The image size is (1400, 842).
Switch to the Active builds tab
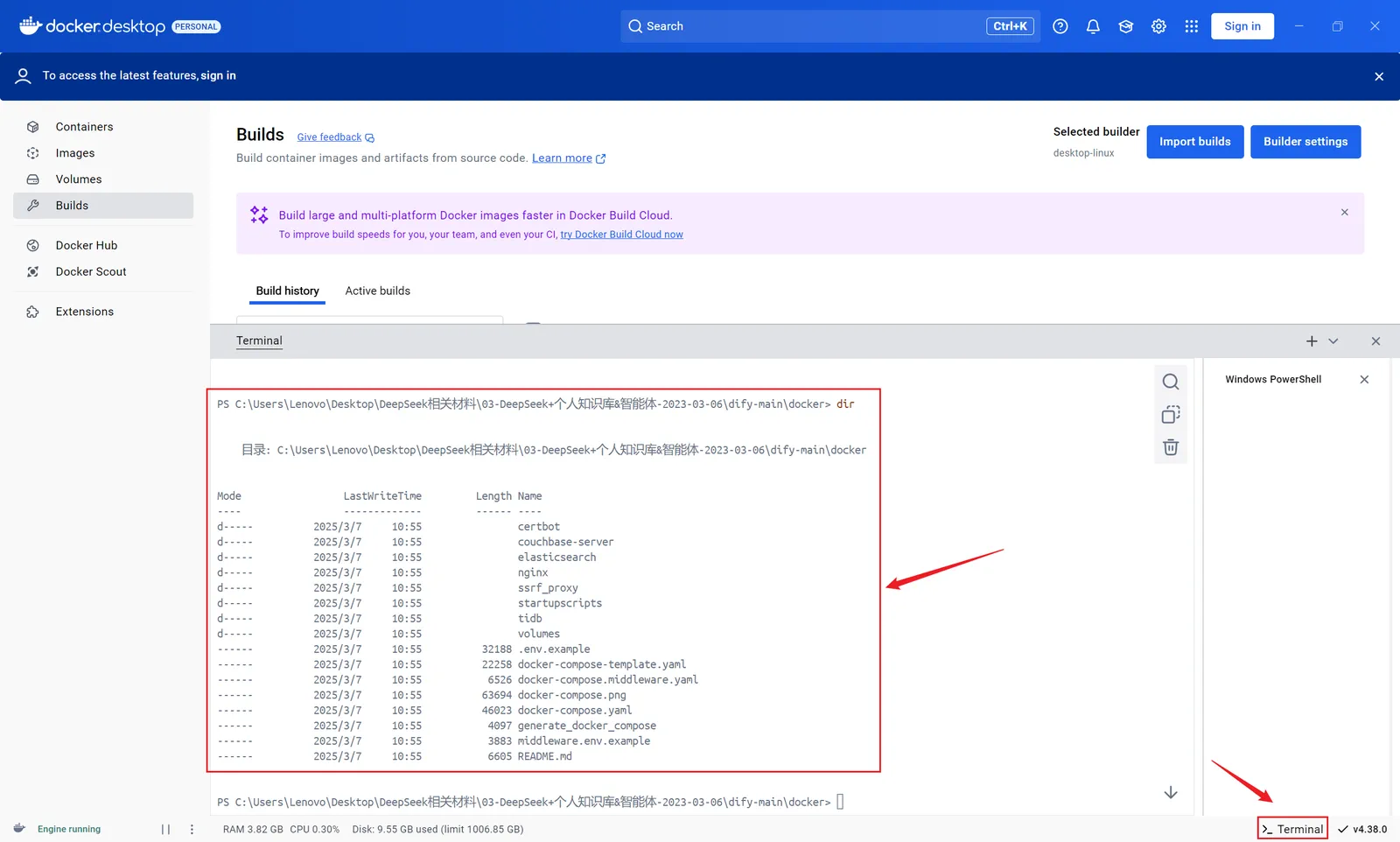coord(377,291)
